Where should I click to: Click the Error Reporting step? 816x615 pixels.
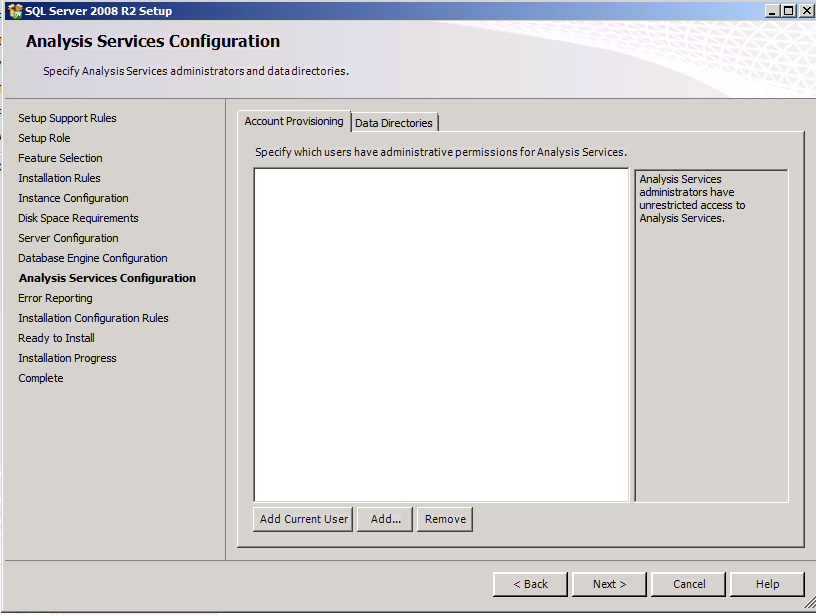55,298
